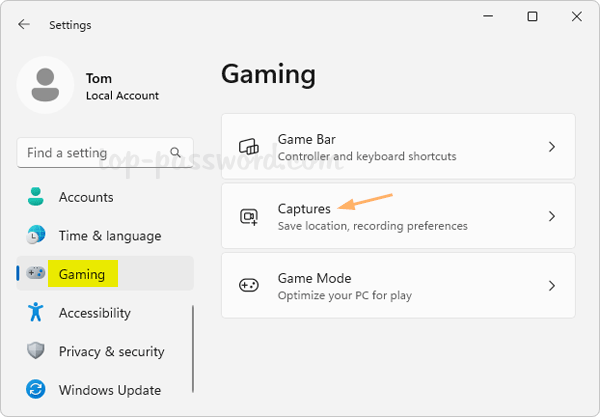This screenshot has height=417, width=600.
Task: Open Windows Update from the sidebar
Action: pyautogui.click(x=109, y=390)
